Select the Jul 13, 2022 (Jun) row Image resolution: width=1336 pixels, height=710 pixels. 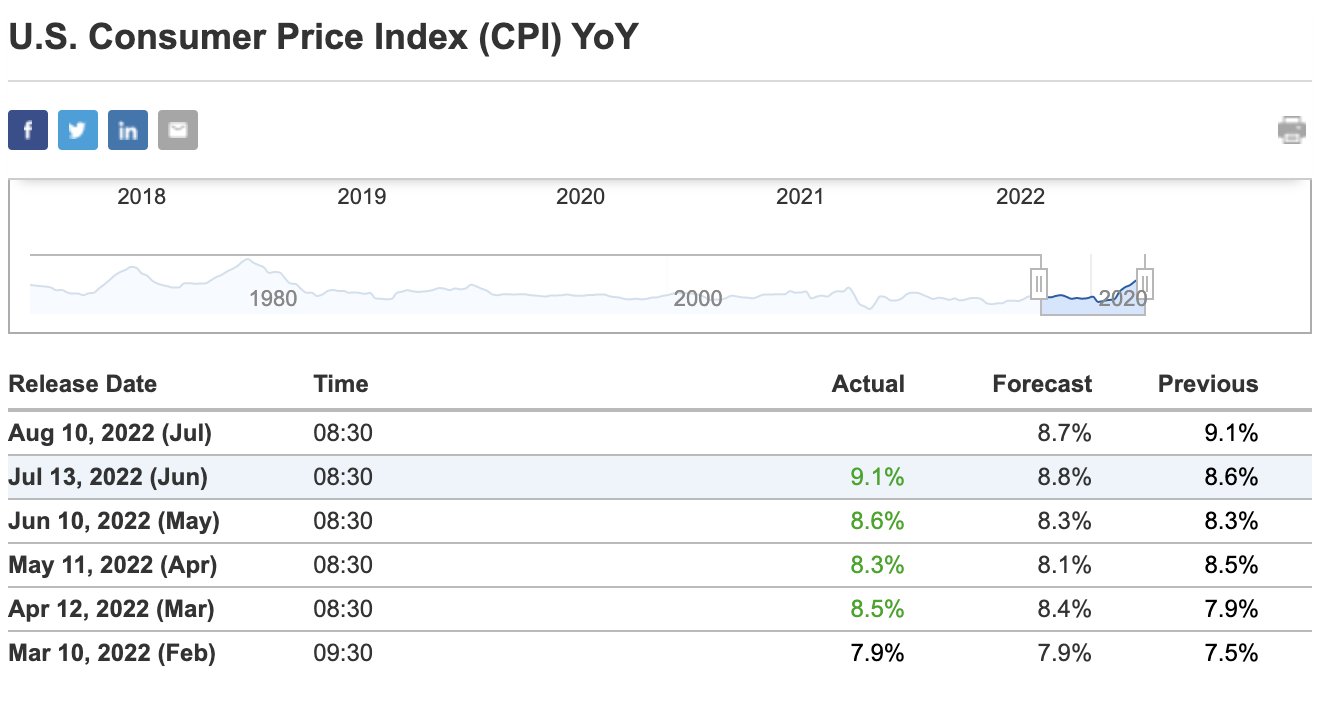click(660, 477)
